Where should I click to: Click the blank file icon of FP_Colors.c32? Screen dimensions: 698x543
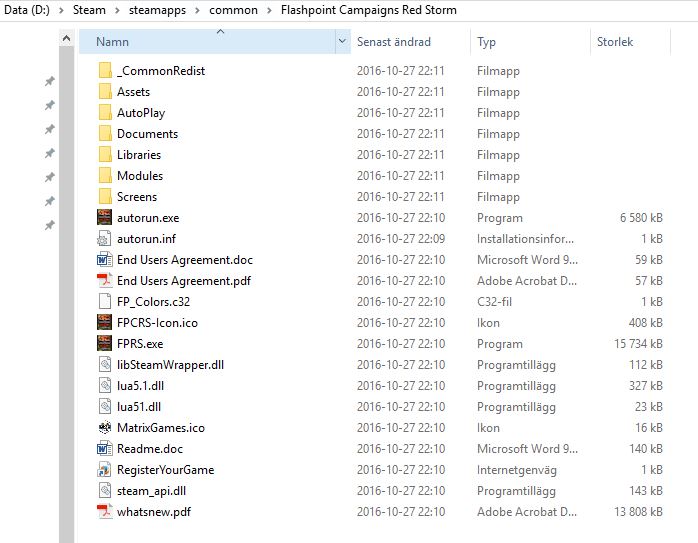105,301
